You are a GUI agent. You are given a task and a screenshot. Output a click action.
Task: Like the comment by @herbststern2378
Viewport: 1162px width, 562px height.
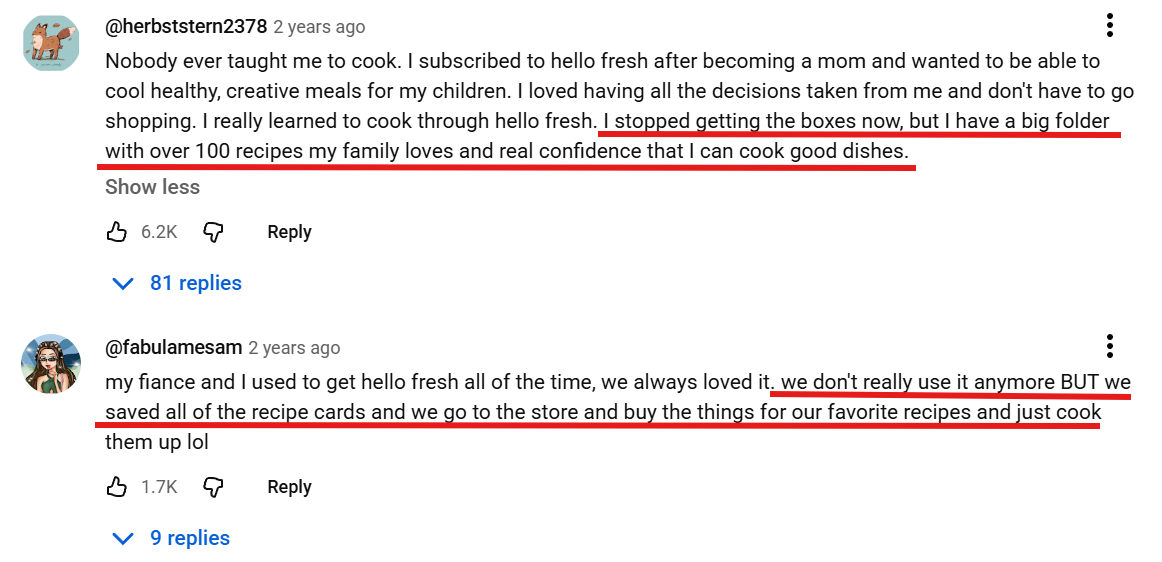coord(117,232)
